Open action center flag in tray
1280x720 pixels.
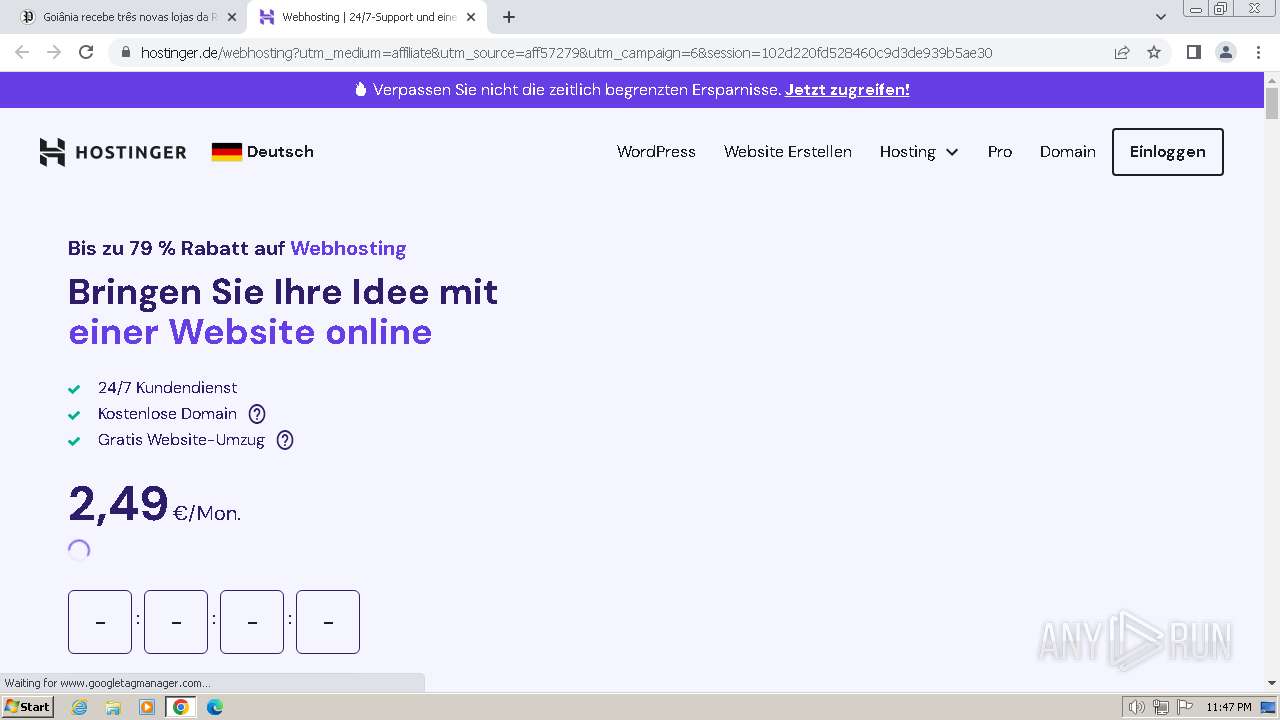tap(1185, 707)
